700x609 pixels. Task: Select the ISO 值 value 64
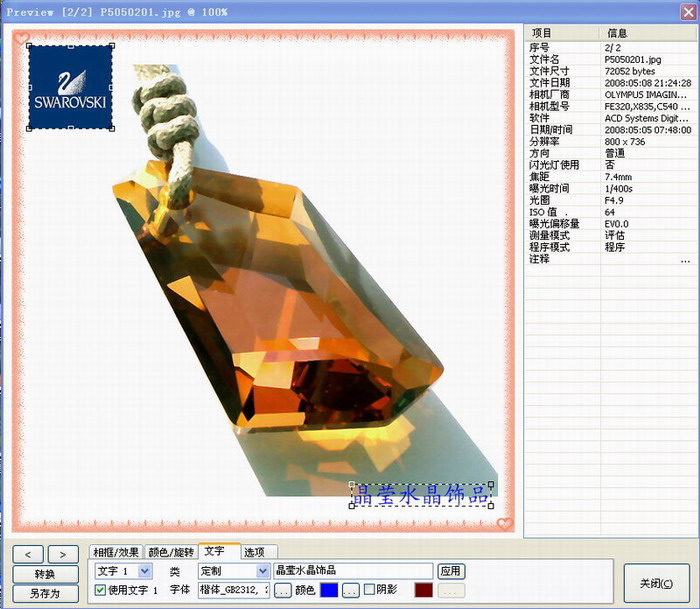click(609, 212)
